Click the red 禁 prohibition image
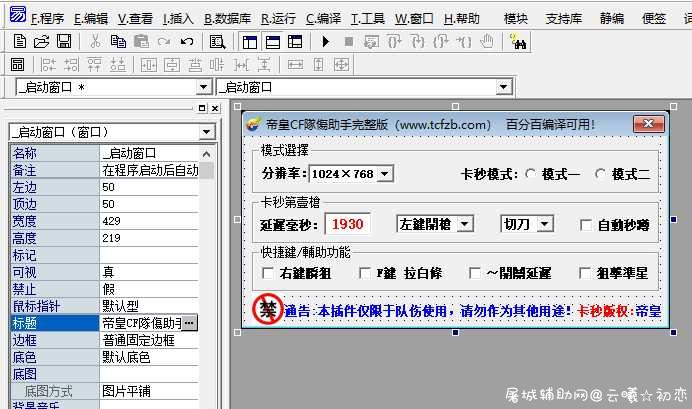Image resolution: width=692 pixels, height=409 pixels. pos(267,309)
